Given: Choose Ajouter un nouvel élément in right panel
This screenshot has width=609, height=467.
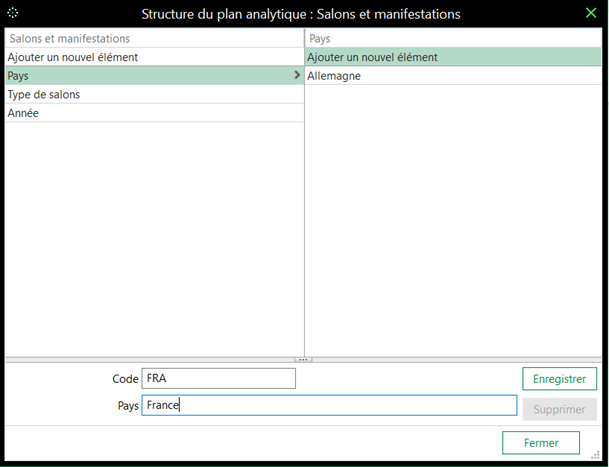Looking at the screenshot, I should 455,57.
